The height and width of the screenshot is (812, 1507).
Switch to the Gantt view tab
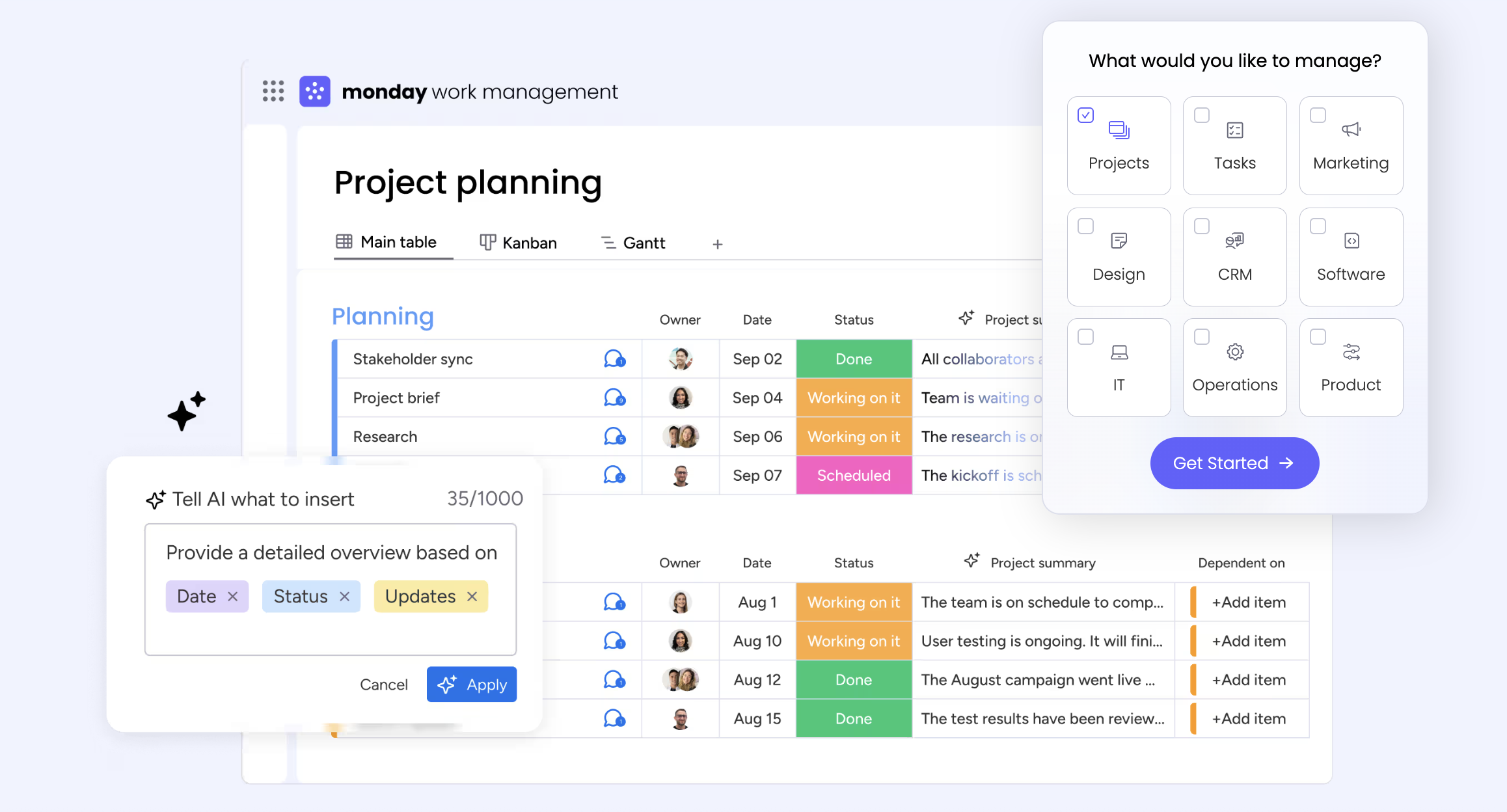[x=633, y=243]
